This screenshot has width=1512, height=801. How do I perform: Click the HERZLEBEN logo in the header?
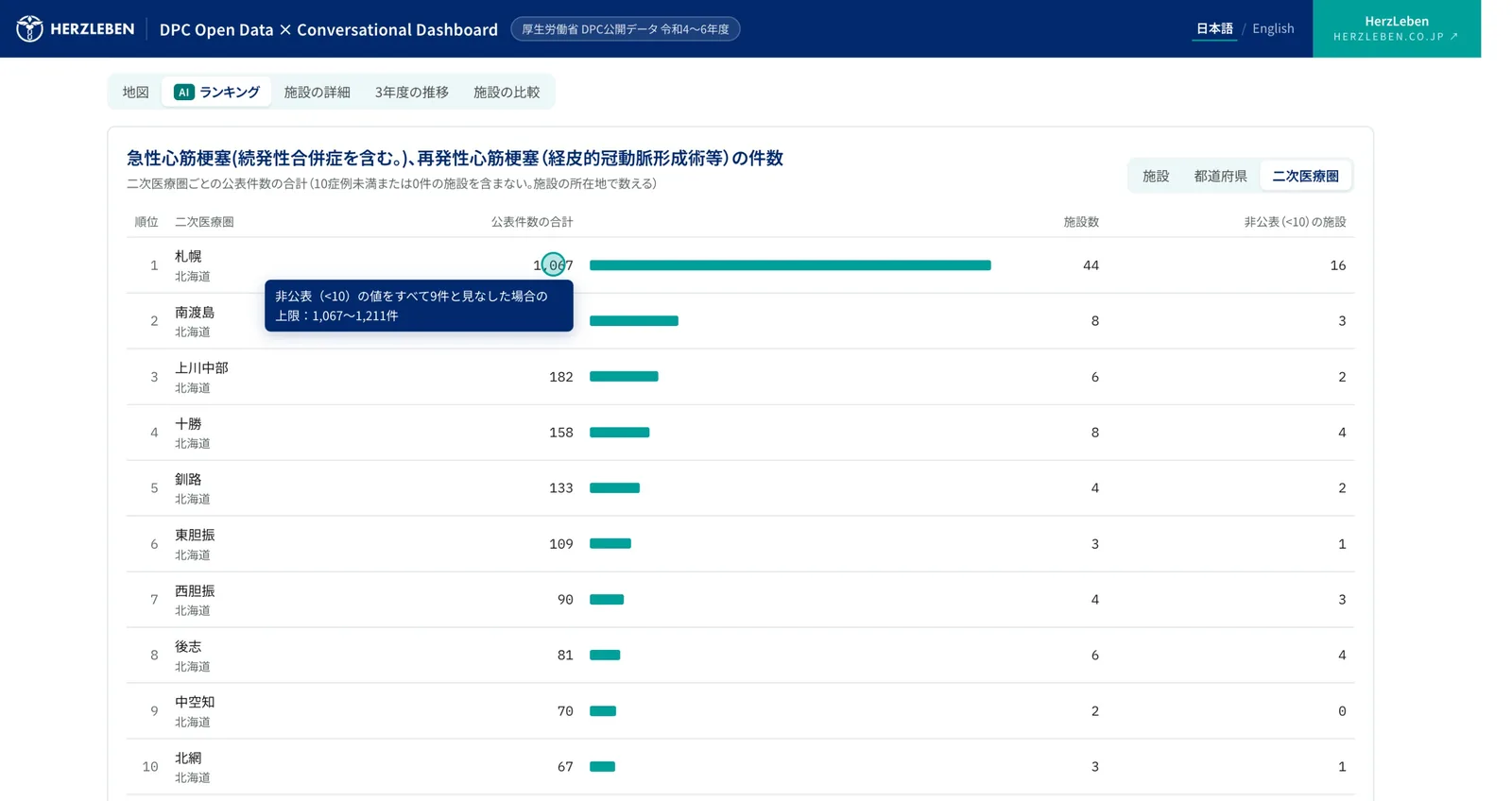click(x=76, y=28)
